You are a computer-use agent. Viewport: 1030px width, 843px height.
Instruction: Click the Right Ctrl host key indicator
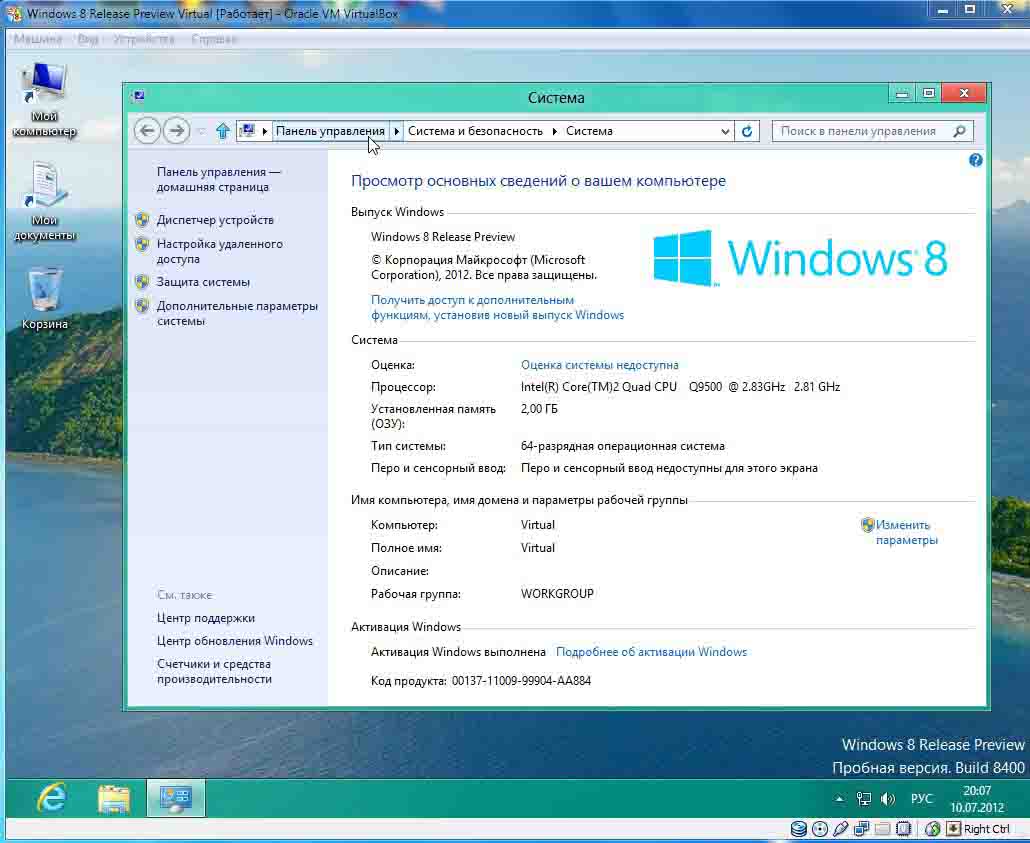(x=986, y=829)
